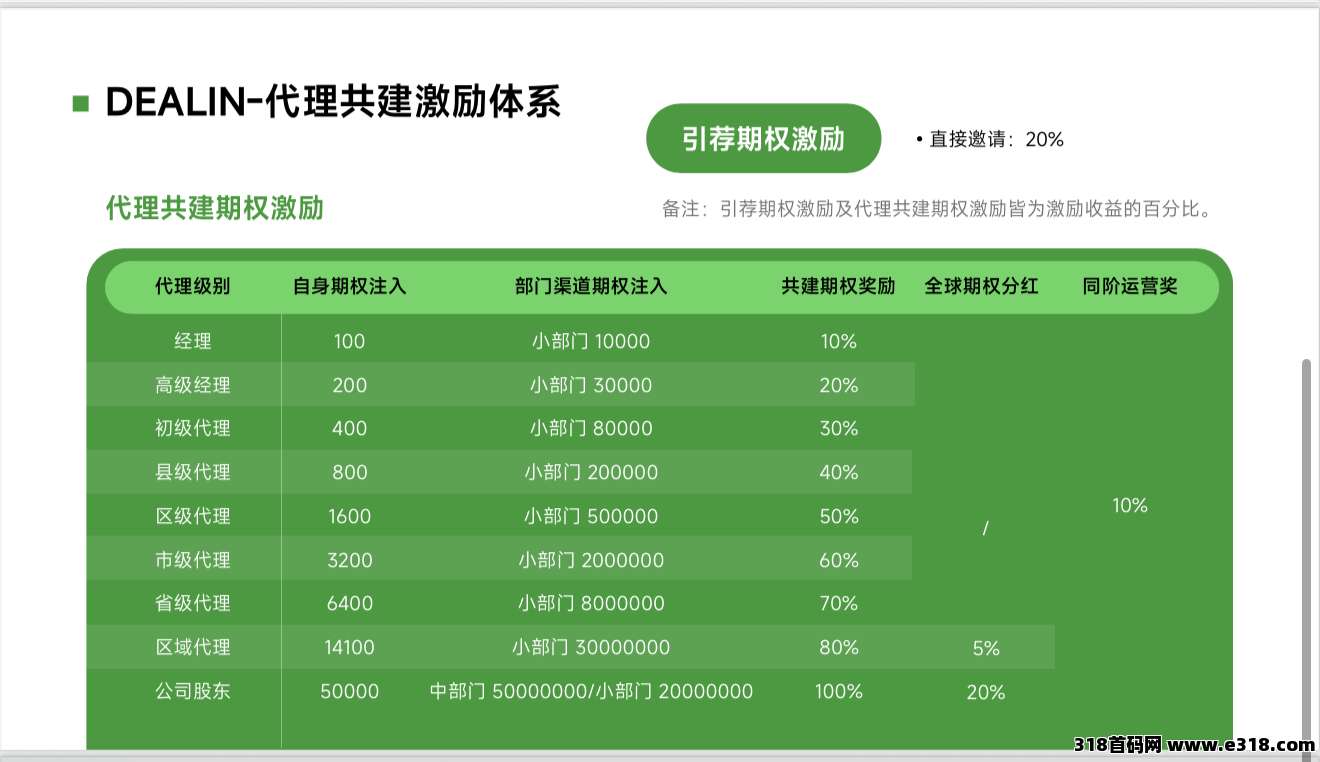Click the 5% global dividend for 区域代理
The image size is (1320, 762).
(x=985, y=648)
